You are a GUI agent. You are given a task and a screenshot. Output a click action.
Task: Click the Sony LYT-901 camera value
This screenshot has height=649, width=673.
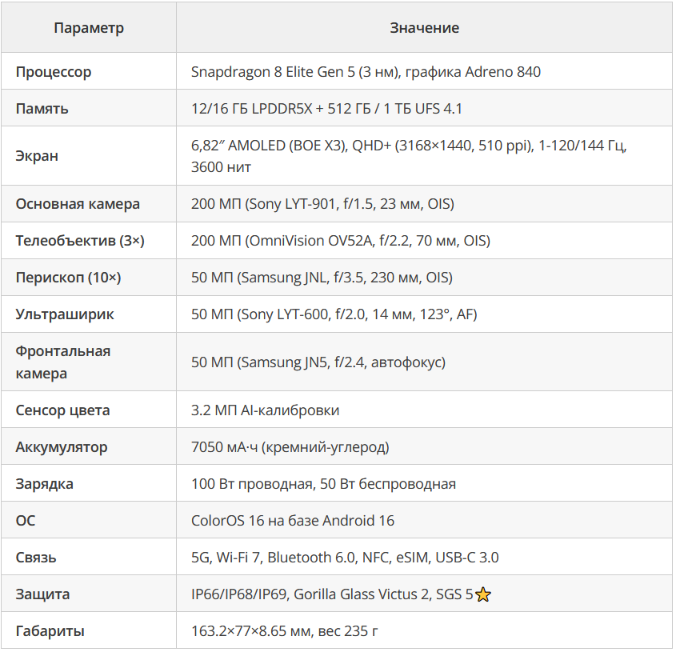pyautogui.click(x=323, y=204)
